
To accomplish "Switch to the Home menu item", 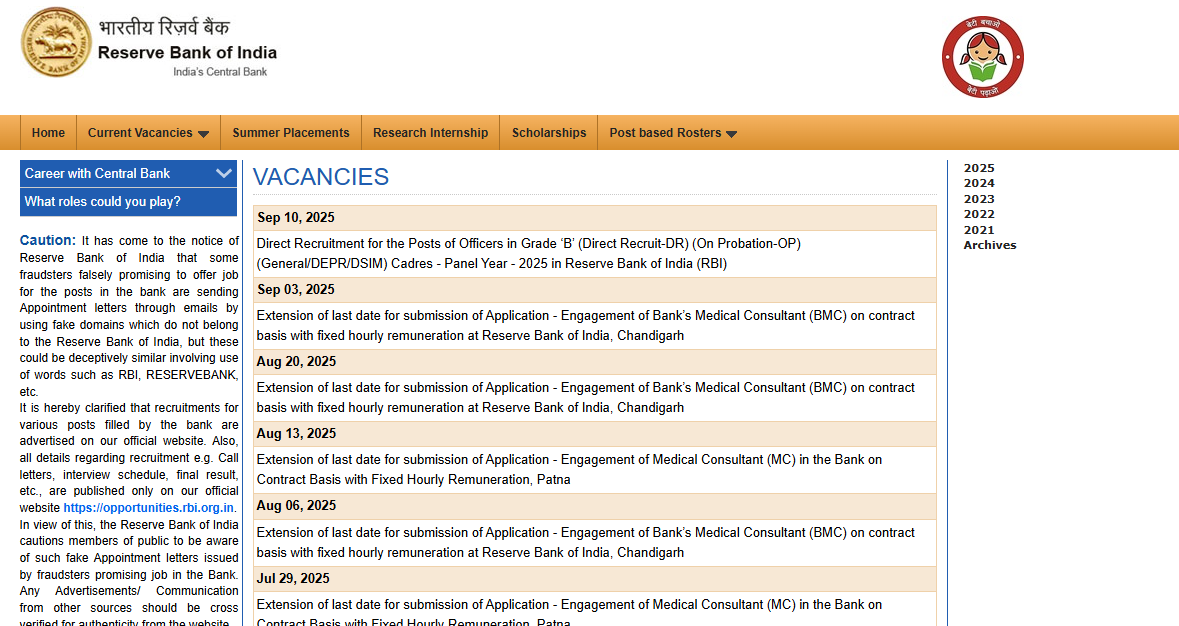I will (48, 132).
